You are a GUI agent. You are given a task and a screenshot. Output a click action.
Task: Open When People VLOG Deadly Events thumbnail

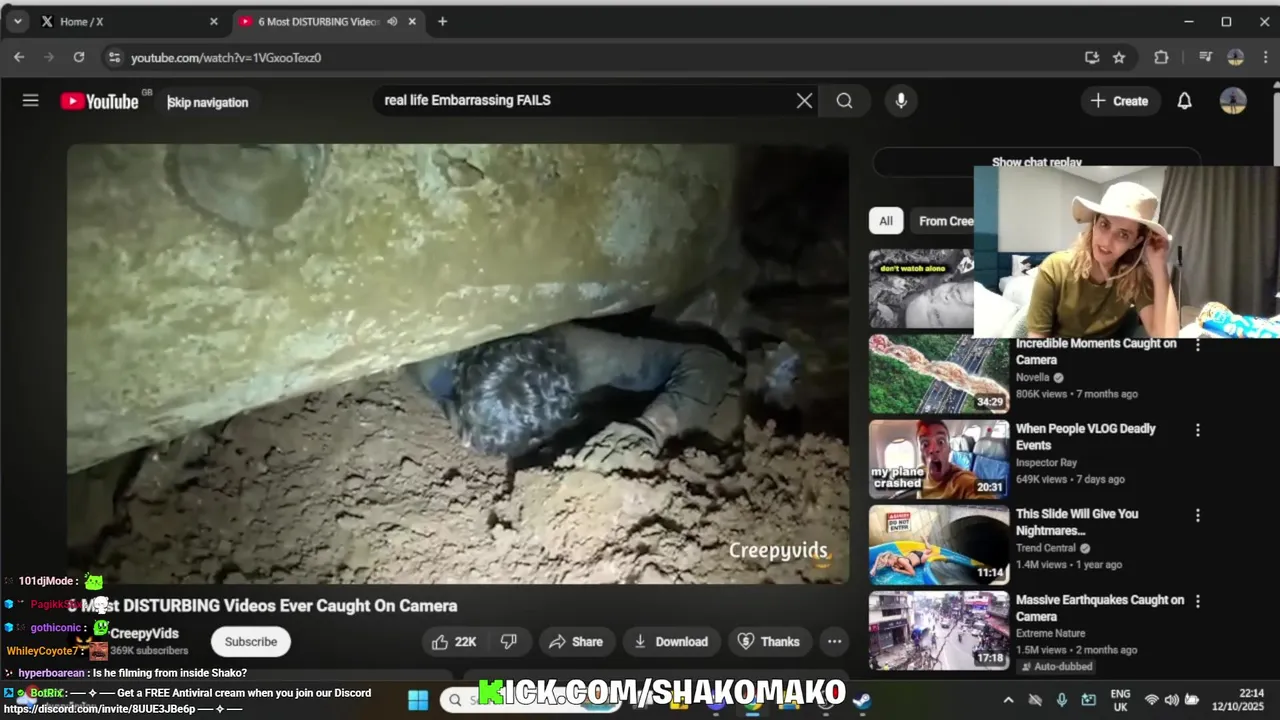click(939, 460)
